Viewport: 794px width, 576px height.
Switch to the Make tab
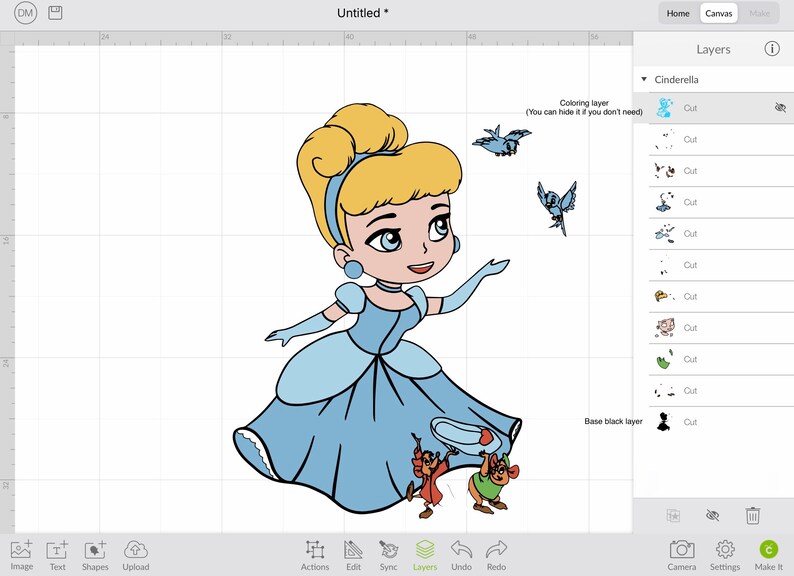(x=759, y=14)
